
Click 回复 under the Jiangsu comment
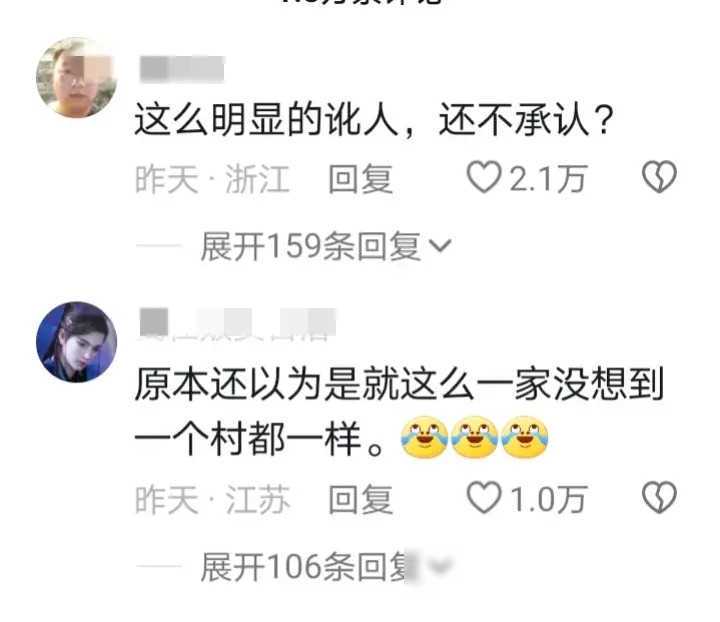[x=360, y=499]
